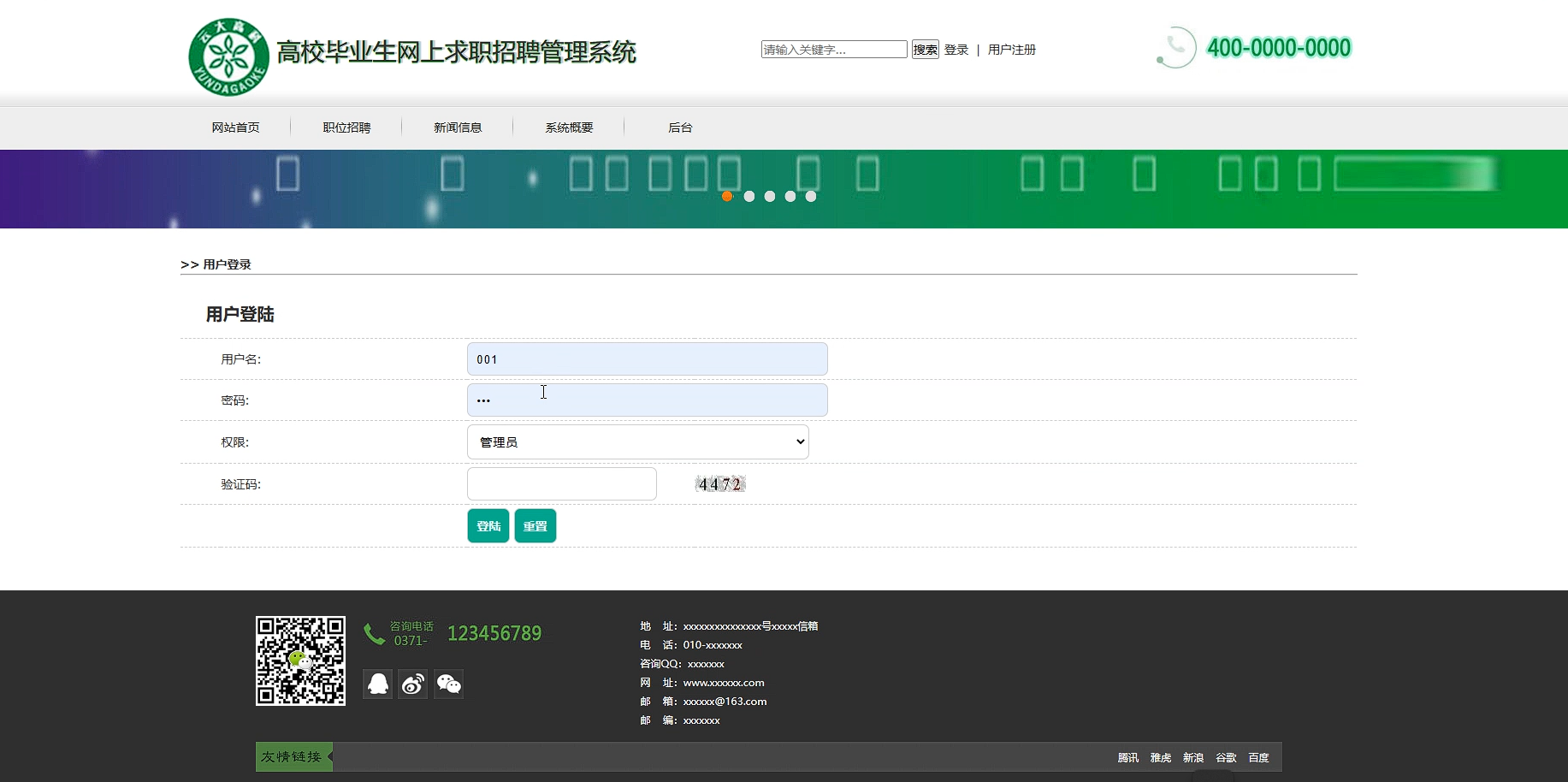Open the 权限 role dropdown showing 管理员

pos(637,441)
